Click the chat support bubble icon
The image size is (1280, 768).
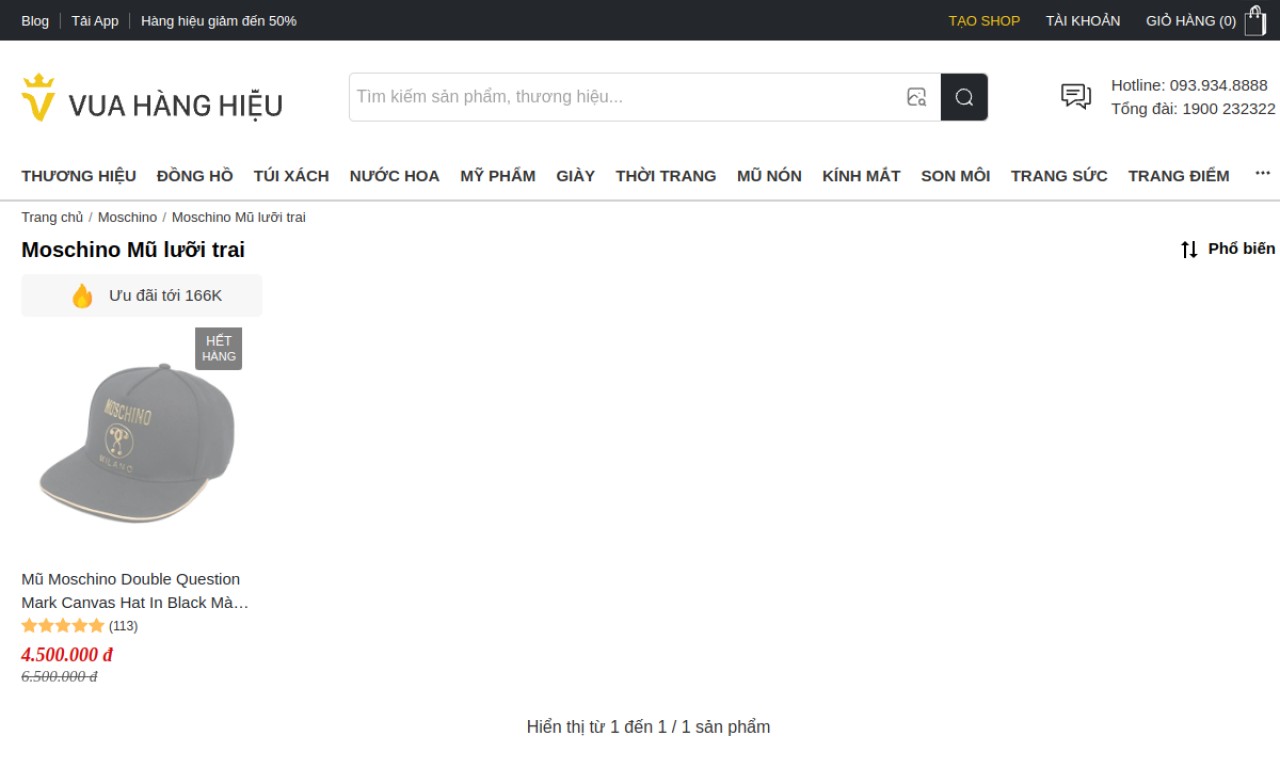coord(1076,96)
